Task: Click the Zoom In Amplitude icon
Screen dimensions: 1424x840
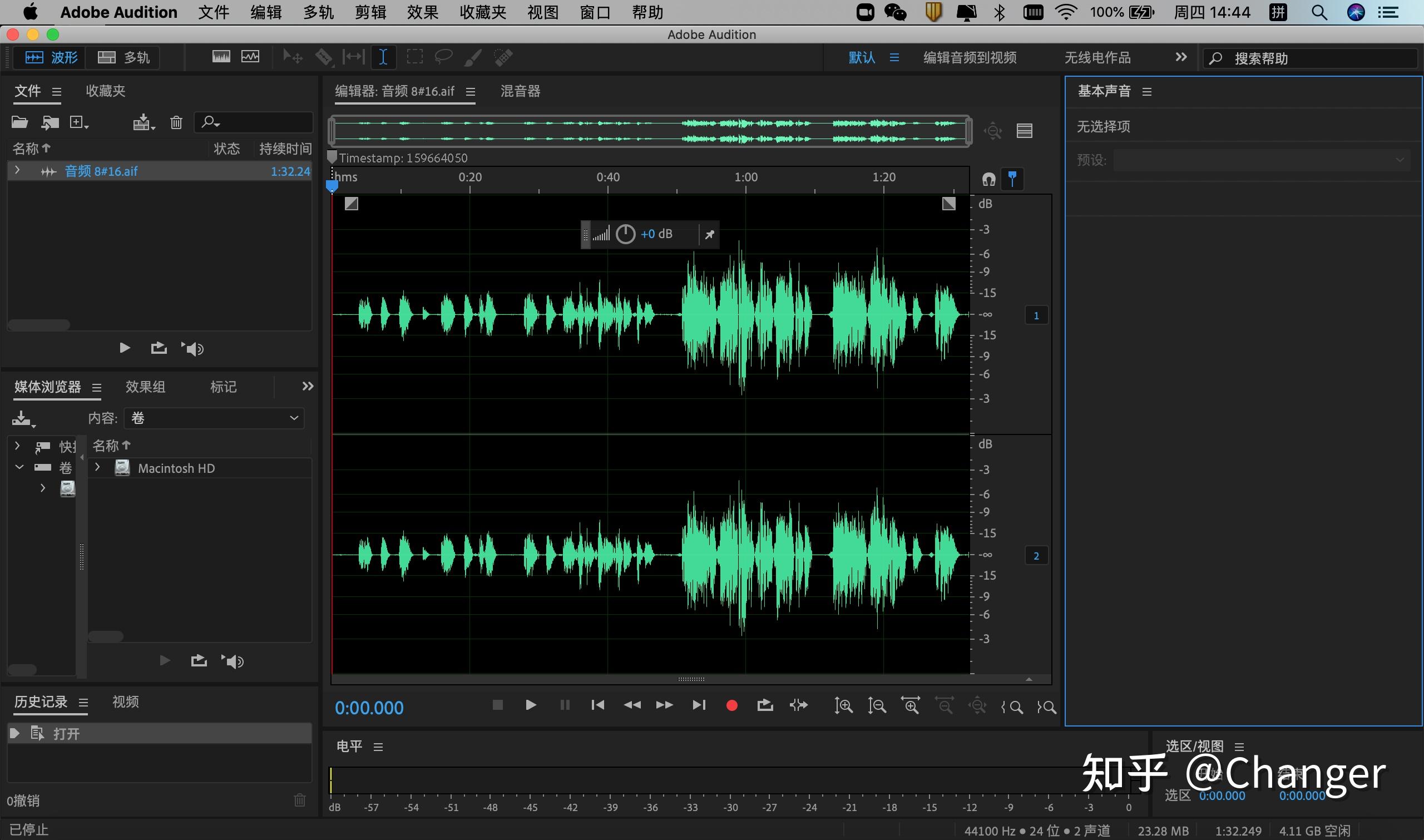Action: (x=843, y=706)
